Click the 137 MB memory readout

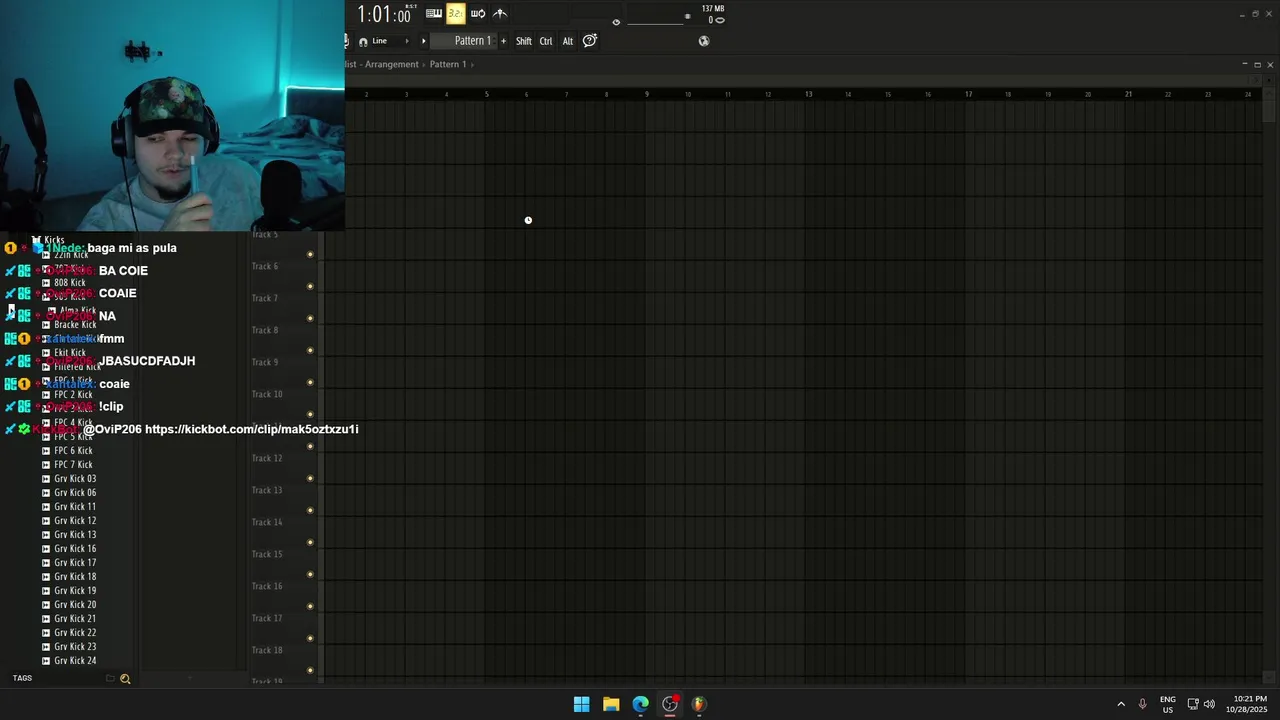point(713,9)
